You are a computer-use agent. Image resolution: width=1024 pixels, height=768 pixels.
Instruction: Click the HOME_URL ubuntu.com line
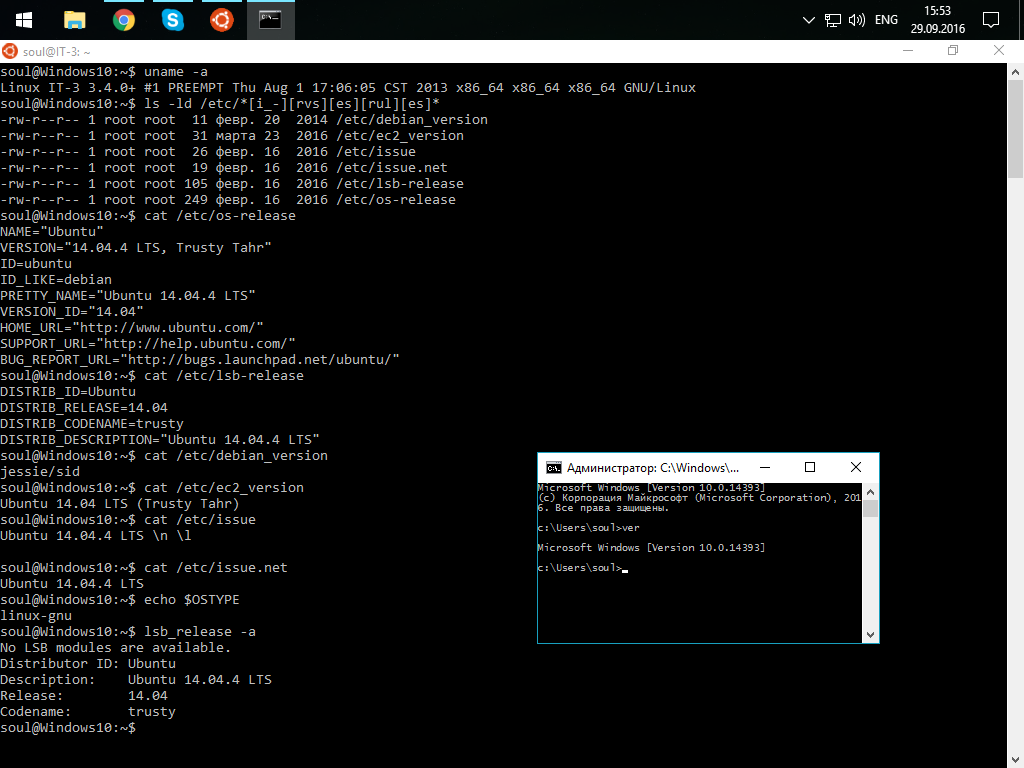click(x=132, y=328)
